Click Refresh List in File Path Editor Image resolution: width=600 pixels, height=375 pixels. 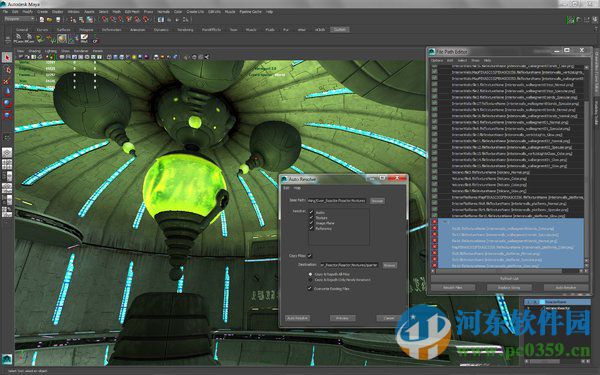point(509,279)
